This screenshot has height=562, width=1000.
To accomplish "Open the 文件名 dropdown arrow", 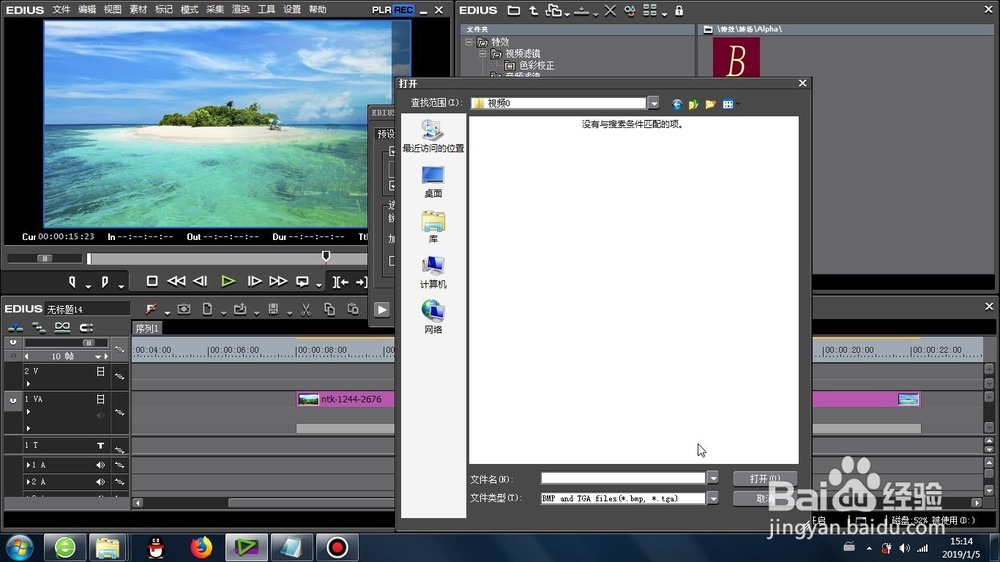I will [713, 478].
